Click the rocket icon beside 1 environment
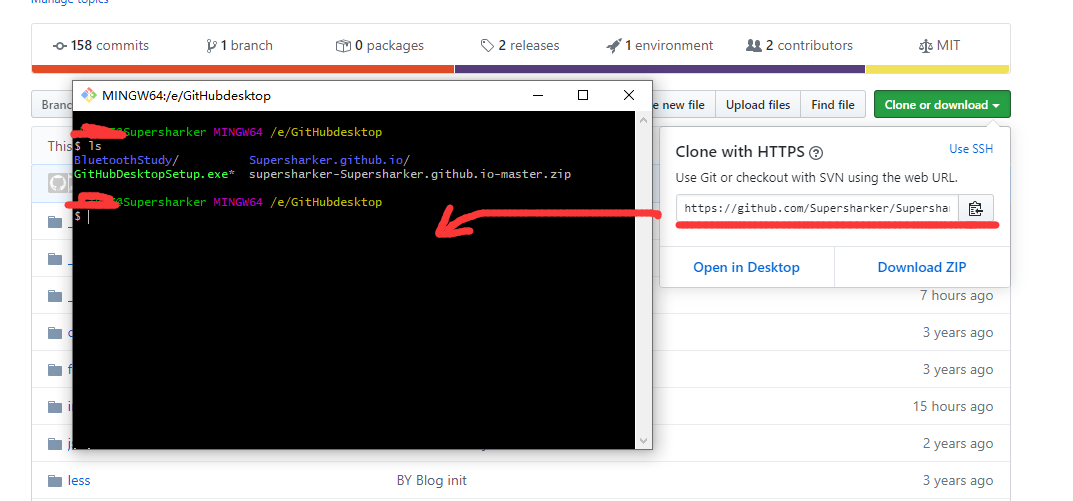This screenshot has height=501, width=1073. click(613, 46)
